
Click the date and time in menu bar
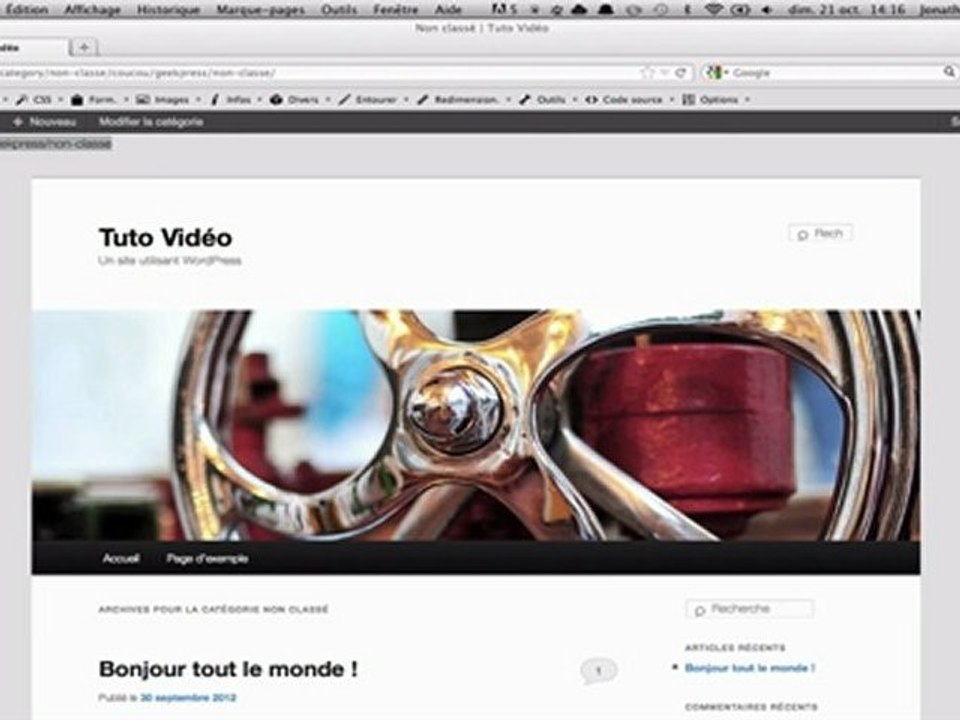coord(846,9)
